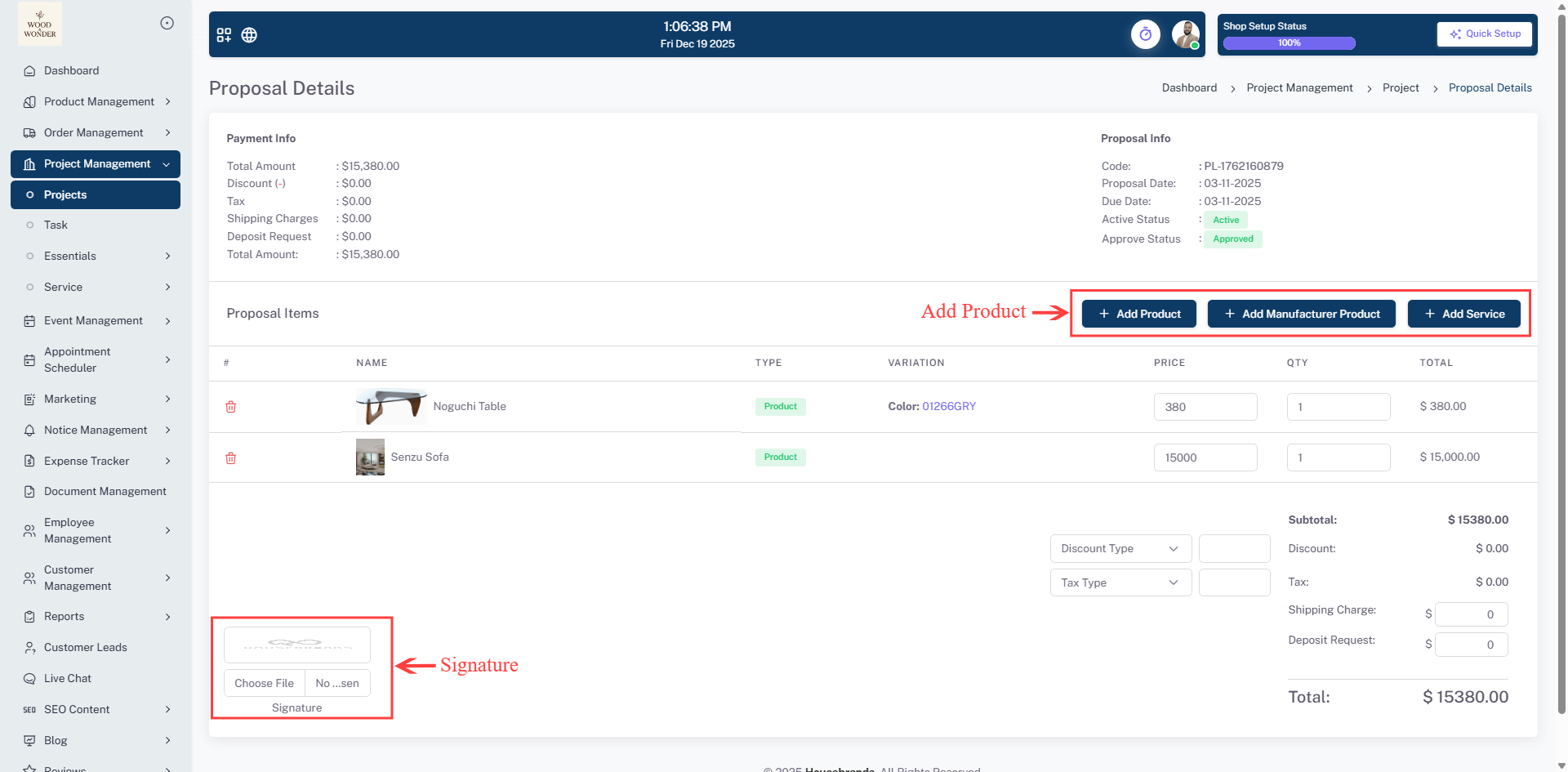Click the grid apps icon in header
Viewport: 1568px width, 772px height.
(224, 35)
